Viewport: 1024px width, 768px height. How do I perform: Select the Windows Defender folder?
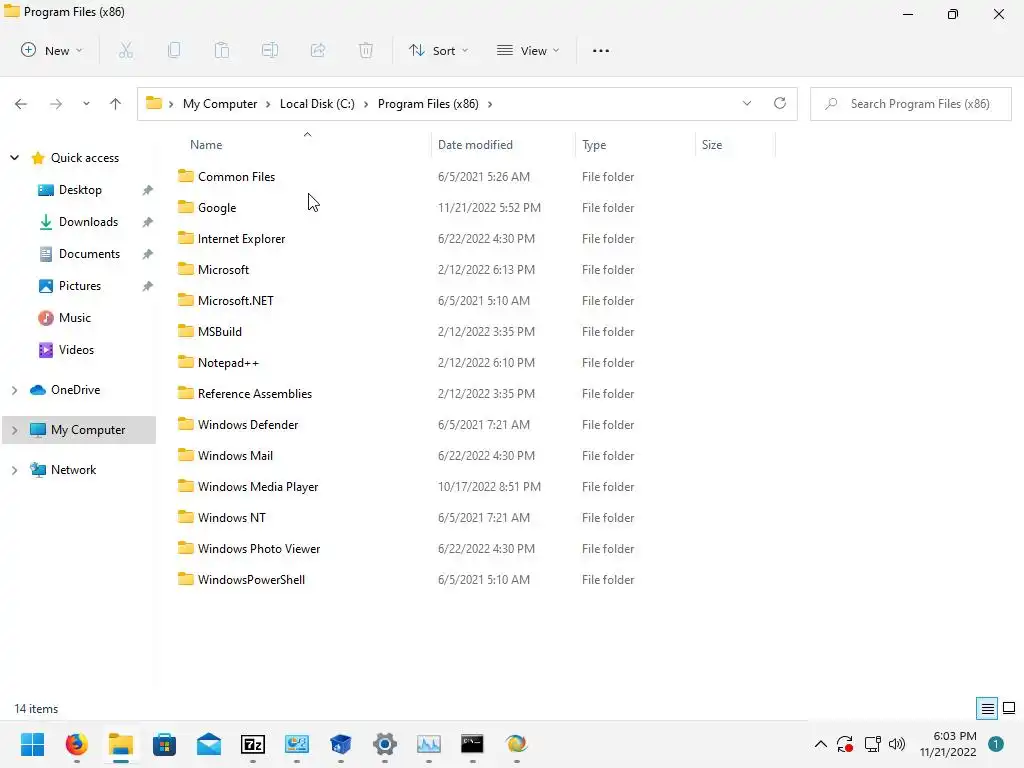click(248, 425)
